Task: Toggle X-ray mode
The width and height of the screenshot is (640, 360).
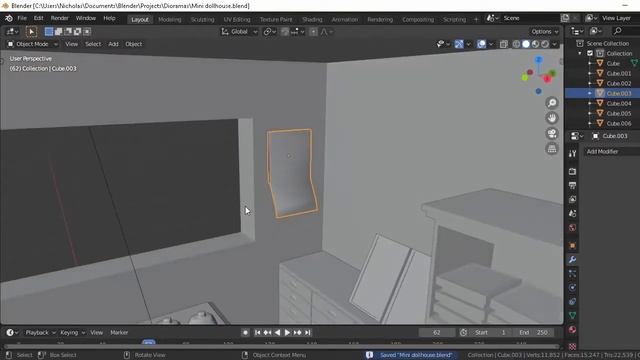Action: point(504,44)
